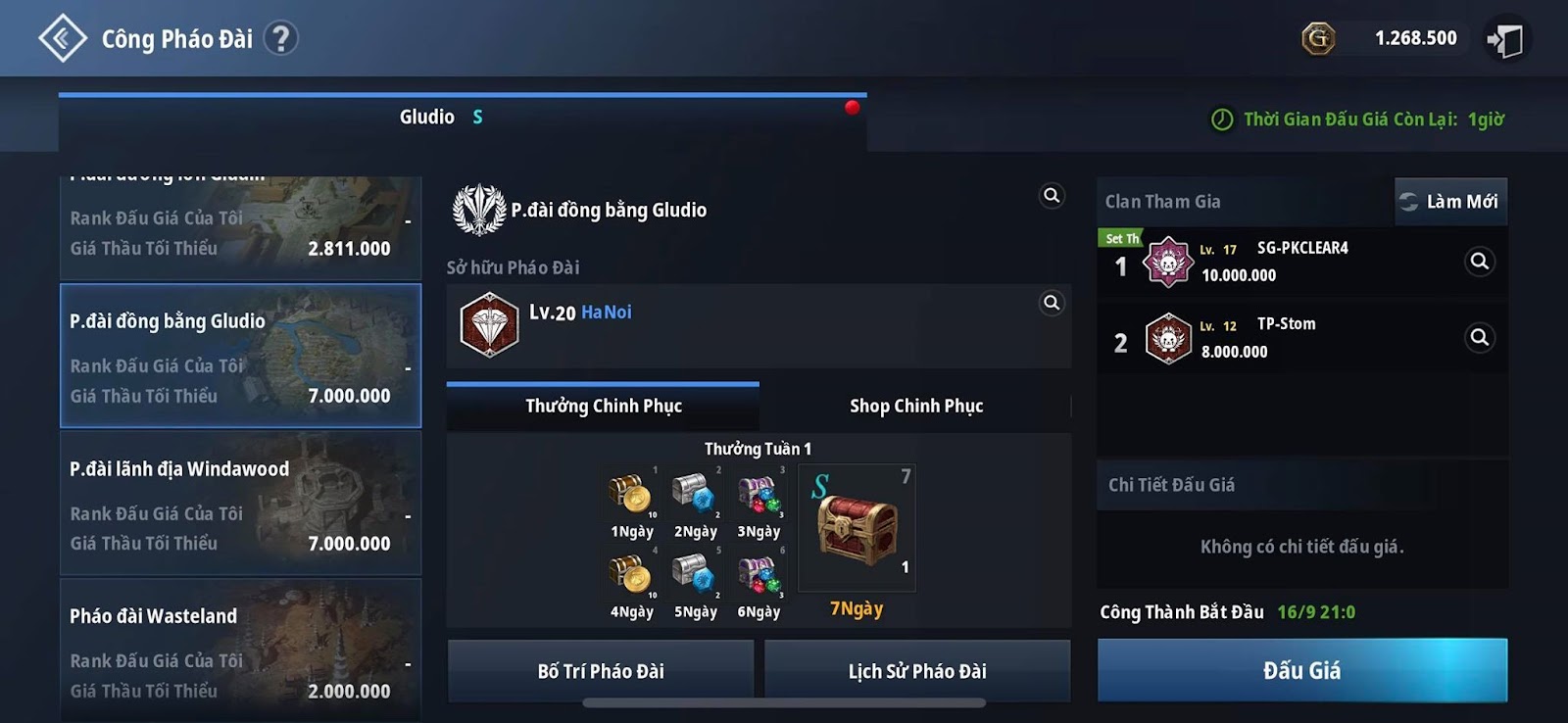Refresh the clan list with Làm Mới

1451,201
